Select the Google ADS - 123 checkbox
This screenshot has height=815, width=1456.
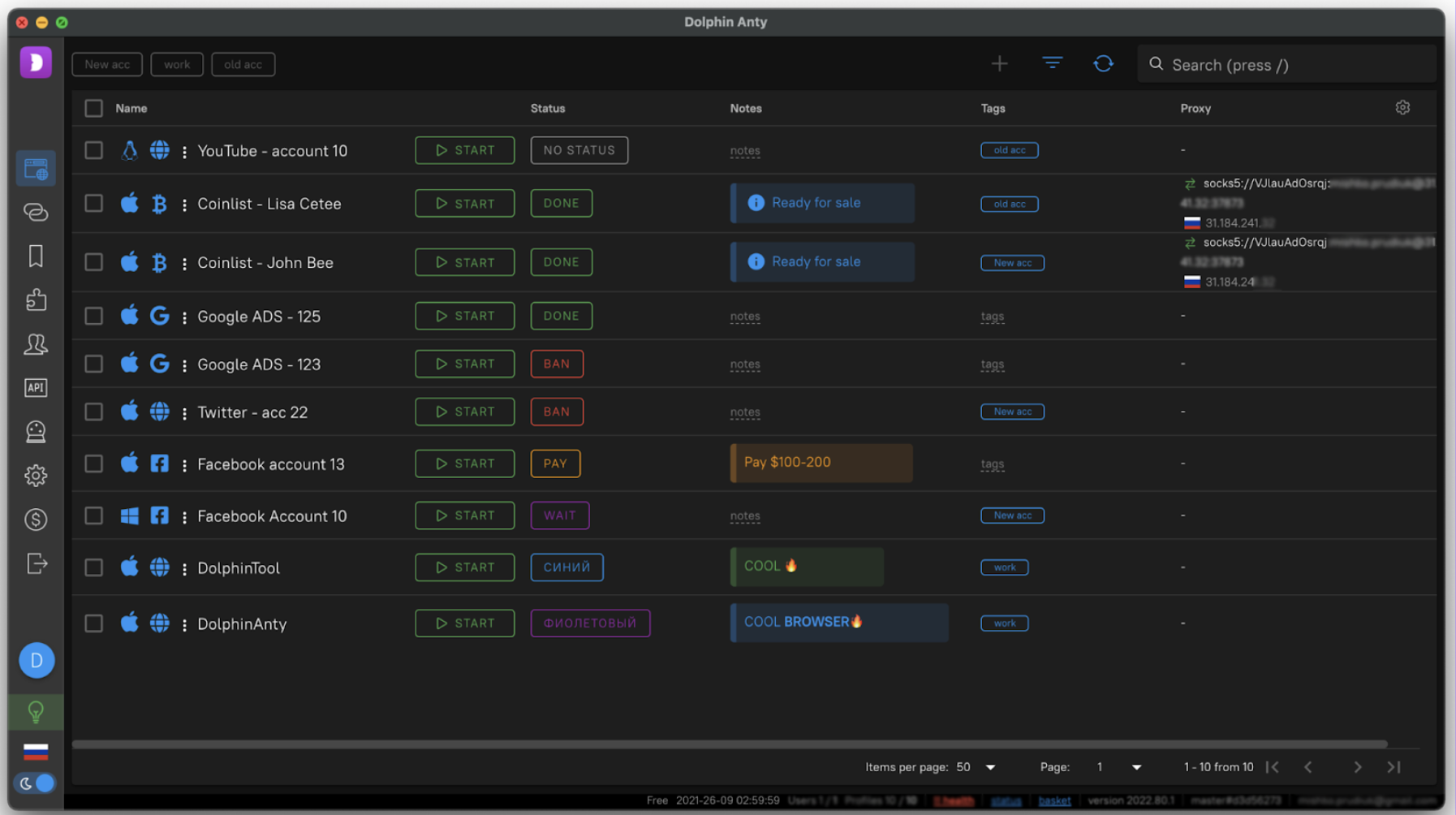(x=94, y=364)
